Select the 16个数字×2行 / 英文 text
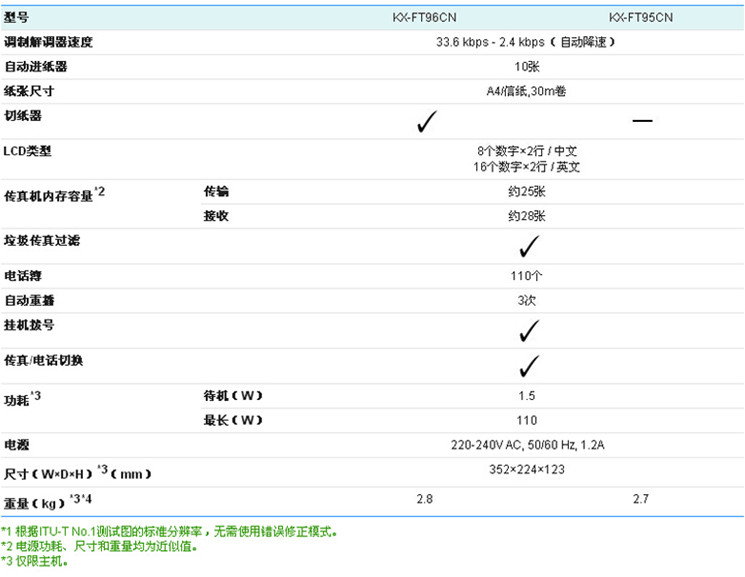Screen dimensions: 745x577 click(526, 167)
